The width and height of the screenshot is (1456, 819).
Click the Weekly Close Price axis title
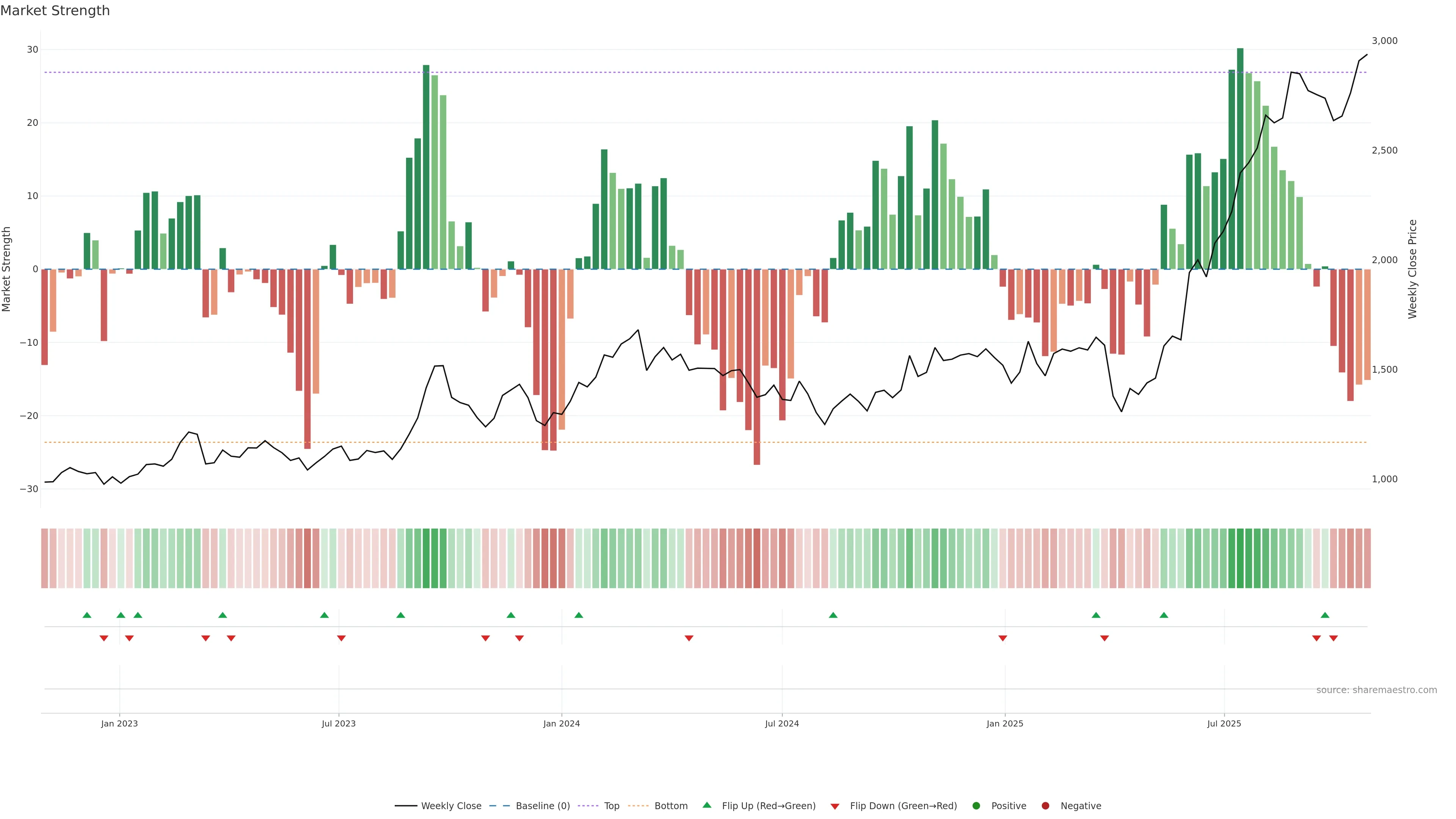[1412, 269]
